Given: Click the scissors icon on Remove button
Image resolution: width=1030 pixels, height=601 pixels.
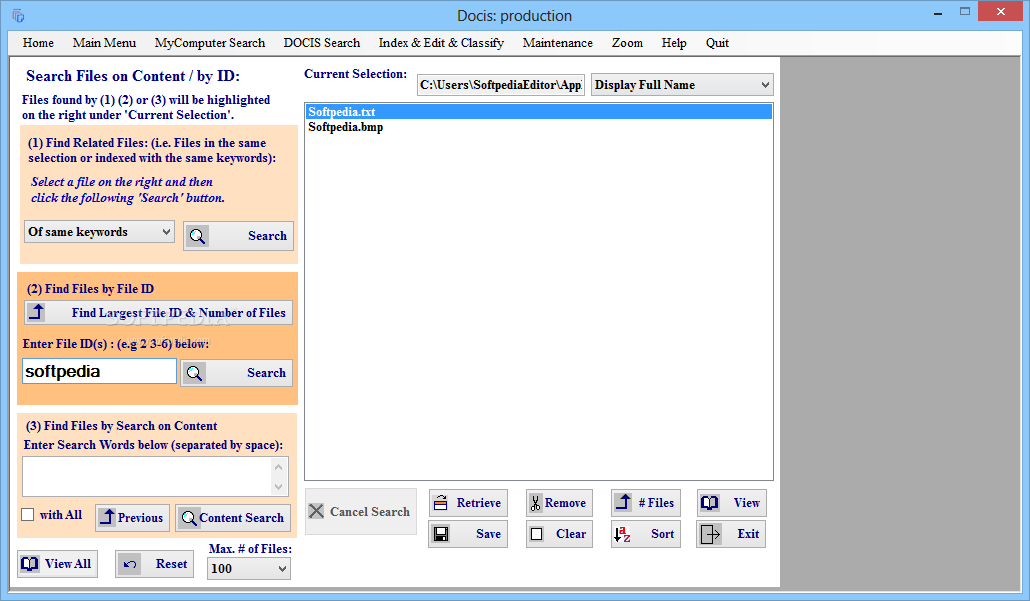Looking at the screenshot, I should 535,502.
